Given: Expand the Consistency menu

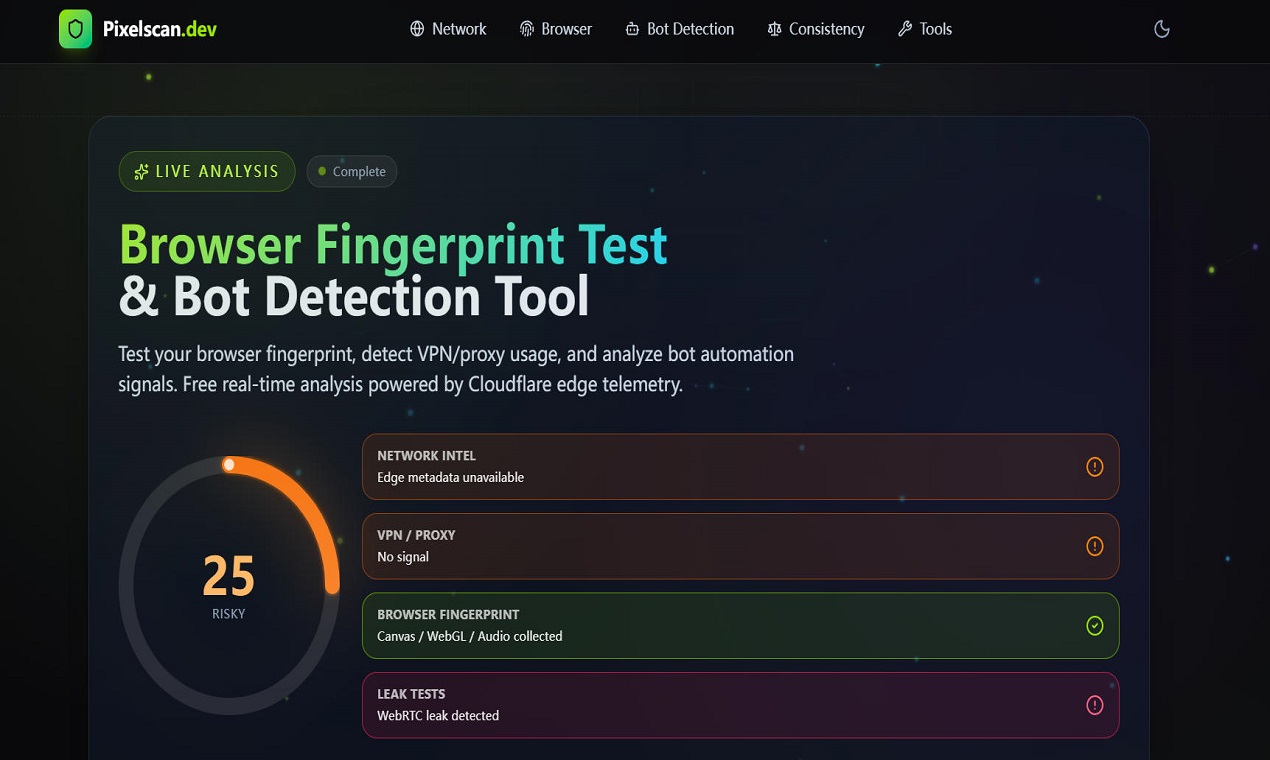Looking at the screenshot, I should click(x=816, y=29).
